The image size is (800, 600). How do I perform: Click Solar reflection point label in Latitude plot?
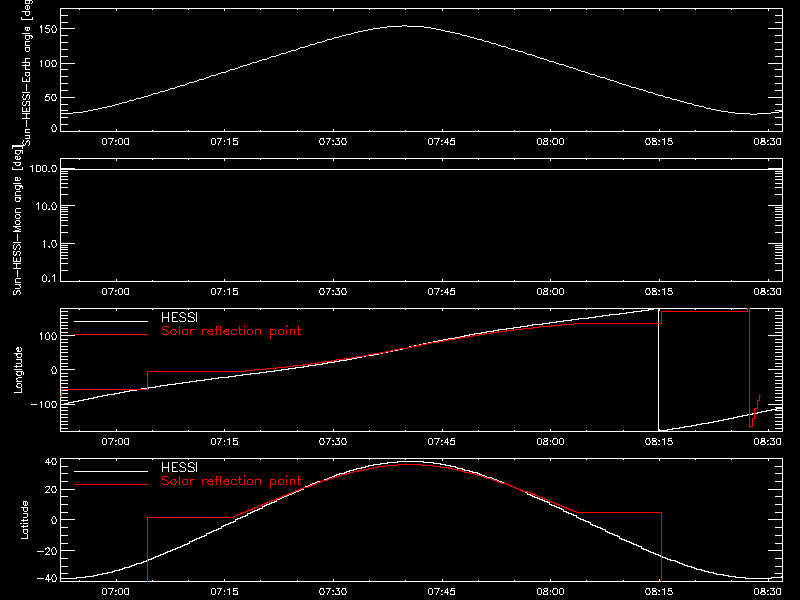pos(231,481)
